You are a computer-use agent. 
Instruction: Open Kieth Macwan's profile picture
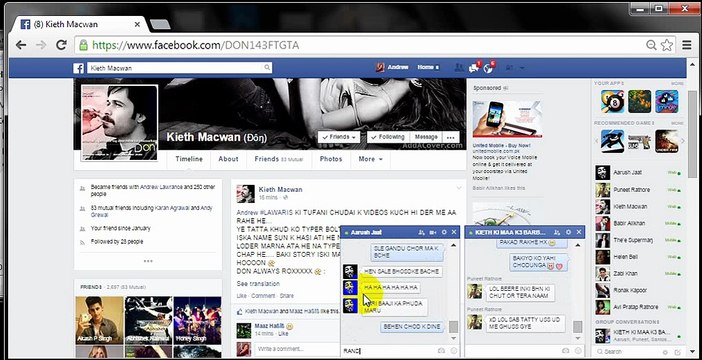click(x=120, y=123)
